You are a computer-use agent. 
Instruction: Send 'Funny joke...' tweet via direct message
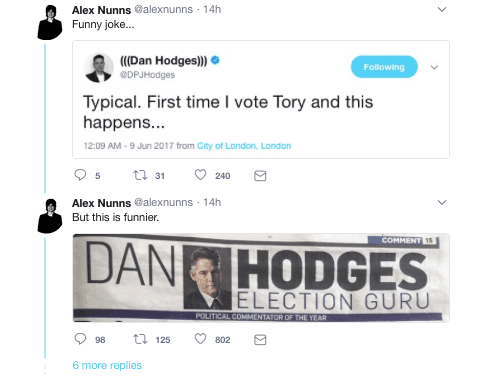click(260, 176)
